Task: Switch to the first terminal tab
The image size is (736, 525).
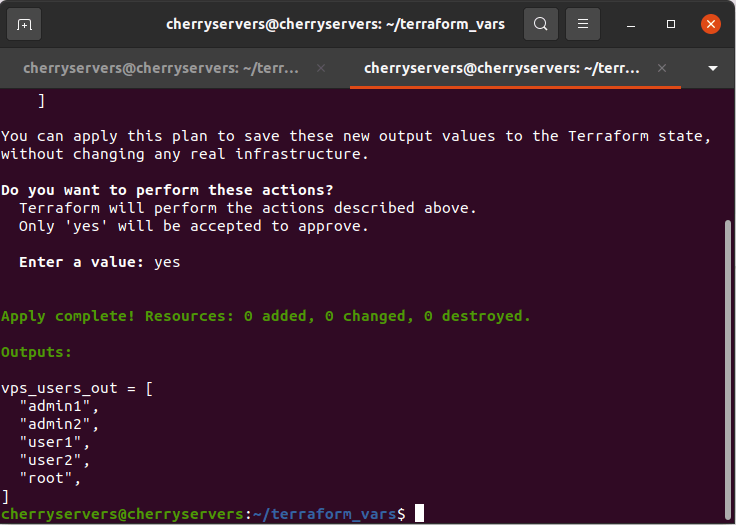Action: click(x=160, y=68)
